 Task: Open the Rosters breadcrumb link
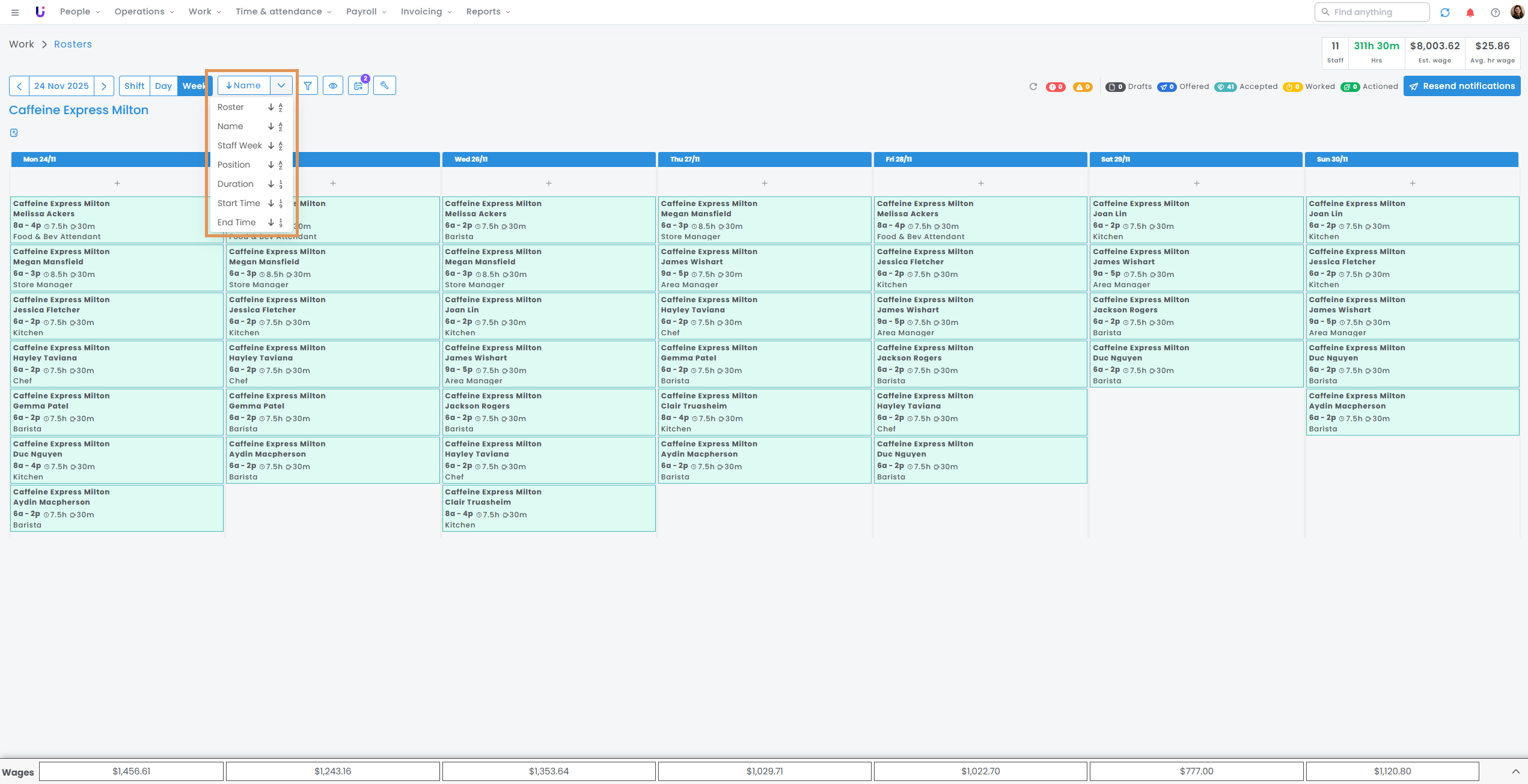point(73,44)
